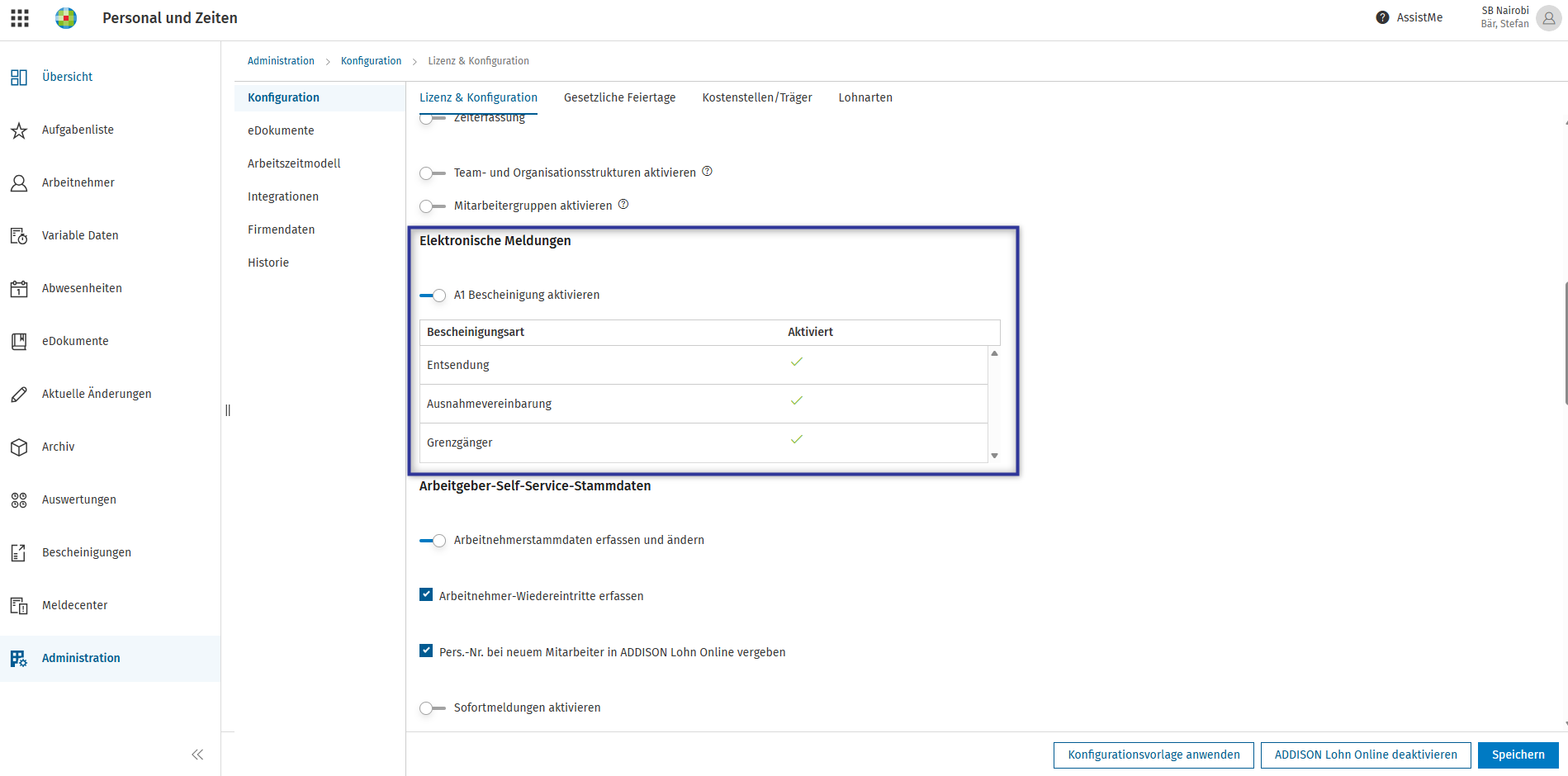Click the Variable Daten icon

click(19, 236)
